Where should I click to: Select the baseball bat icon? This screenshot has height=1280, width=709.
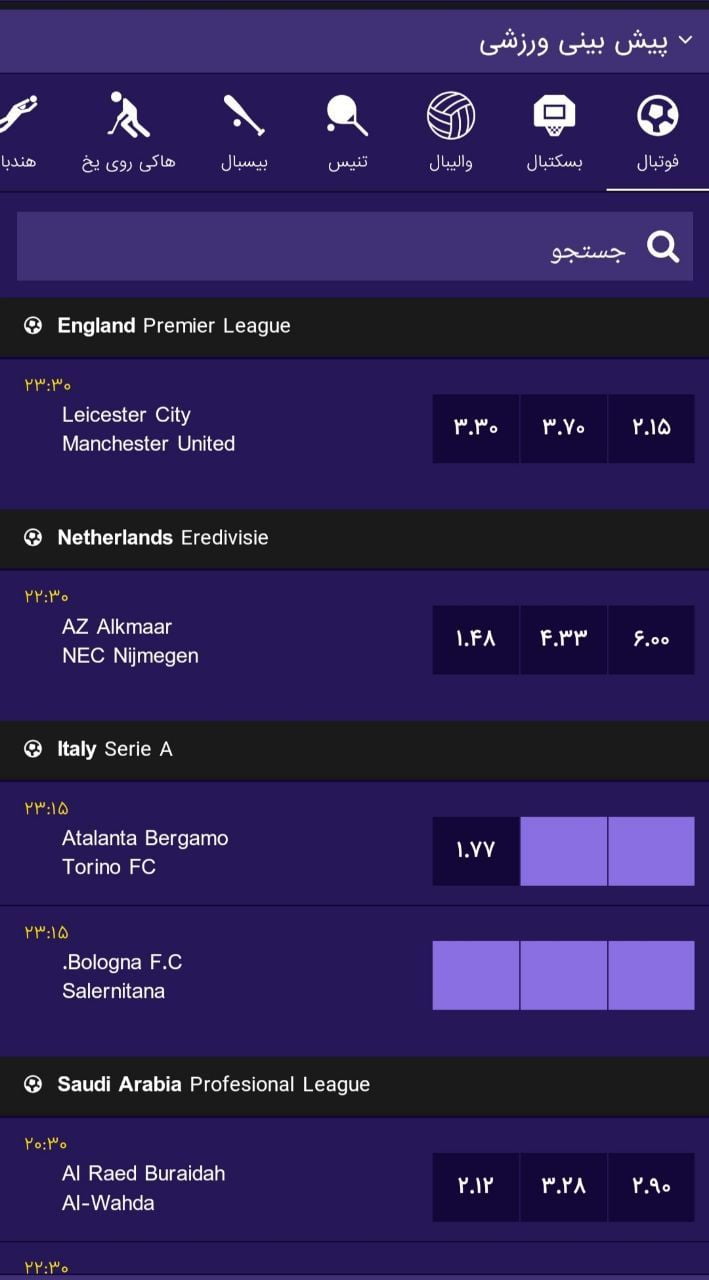click(244, 117)
